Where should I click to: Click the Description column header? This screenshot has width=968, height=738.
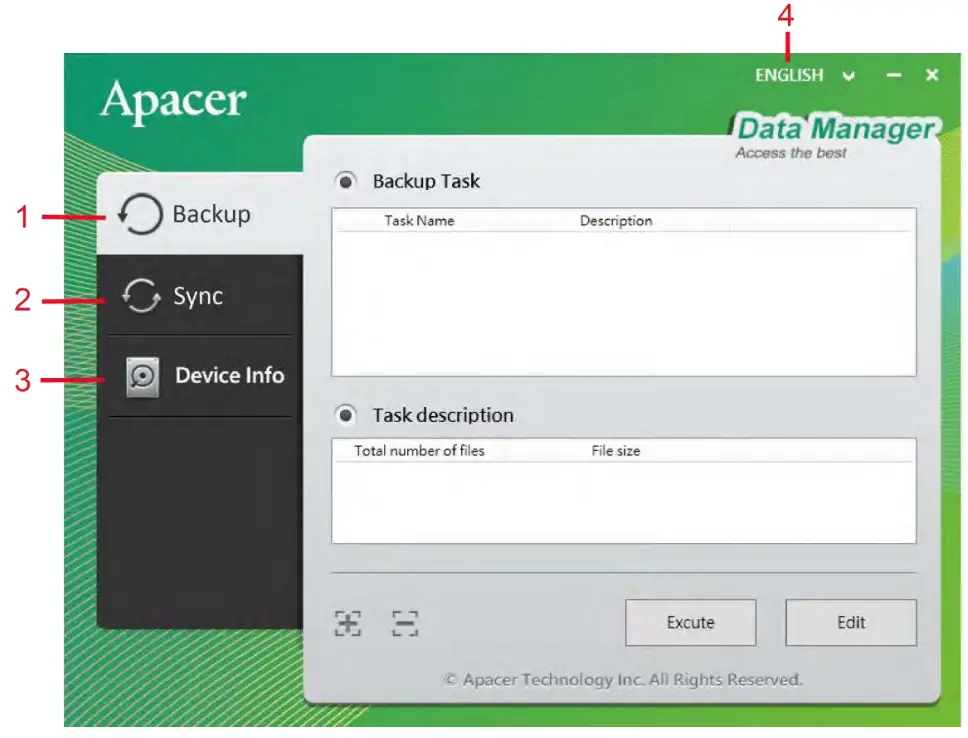click(x=616, y=221)
